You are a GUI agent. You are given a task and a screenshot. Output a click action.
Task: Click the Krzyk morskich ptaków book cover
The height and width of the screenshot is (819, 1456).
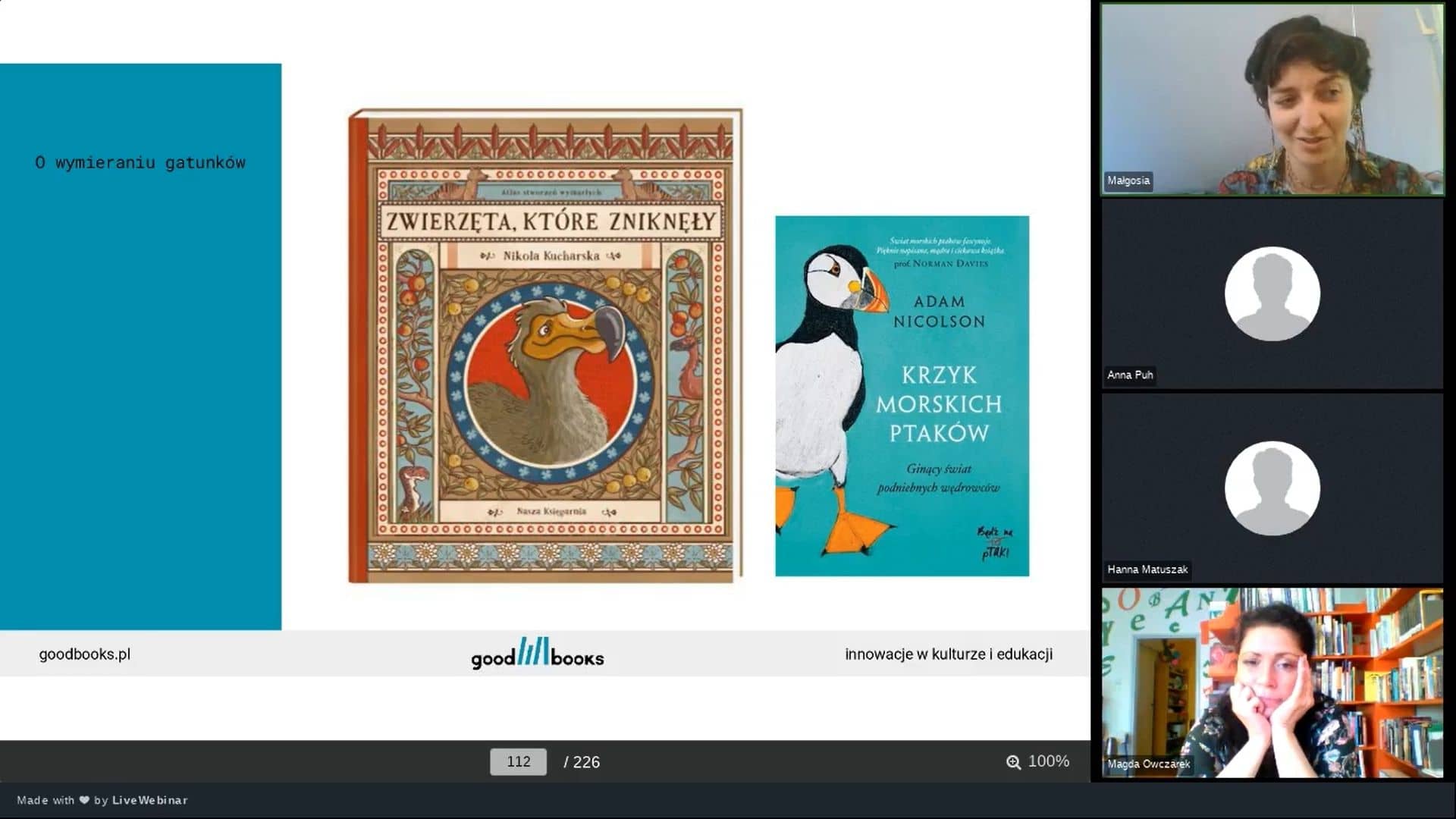902,396
